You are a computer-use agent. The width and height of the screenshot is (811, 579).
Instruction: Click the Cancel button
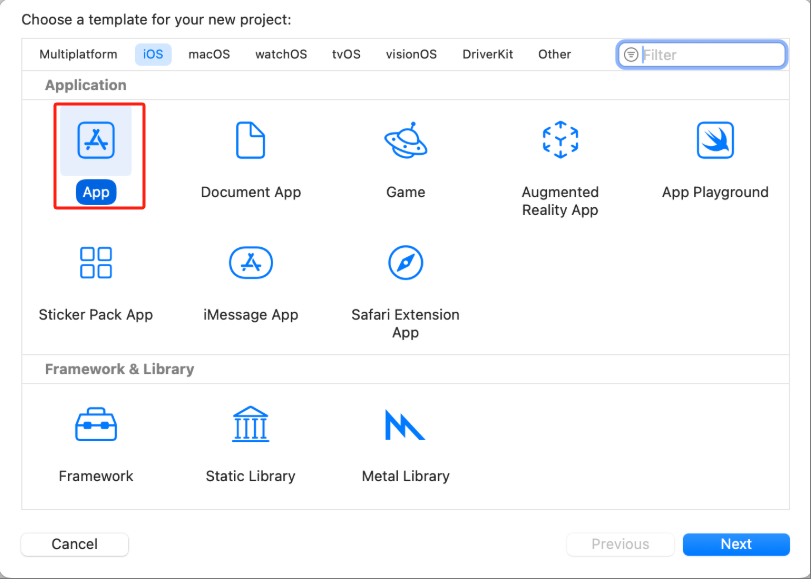74,544
